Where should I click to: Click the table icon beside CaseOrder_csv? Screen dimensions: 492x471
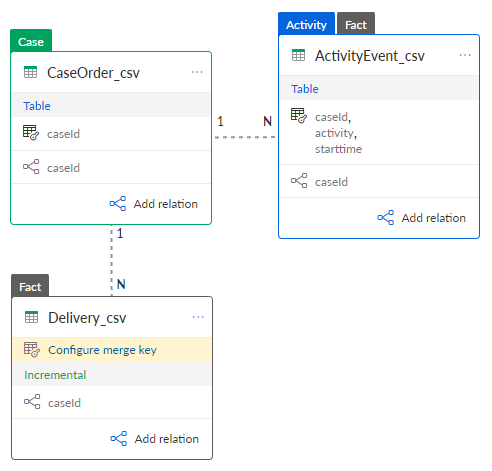click(x=31, y=72)
